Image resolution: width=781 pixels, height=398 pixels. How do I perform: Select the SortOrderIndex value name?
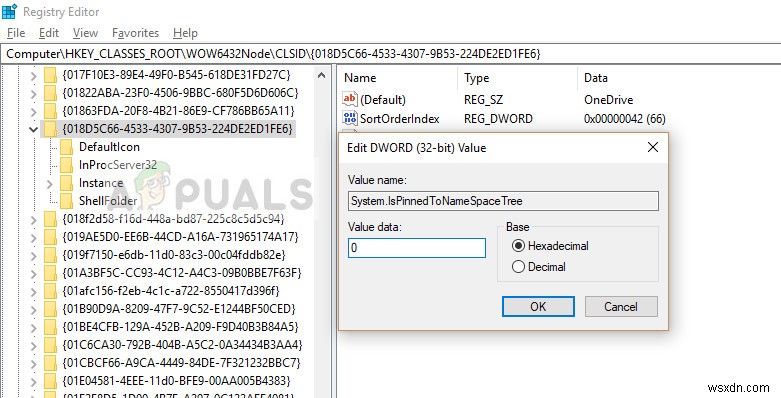click(x=399, y=119)
